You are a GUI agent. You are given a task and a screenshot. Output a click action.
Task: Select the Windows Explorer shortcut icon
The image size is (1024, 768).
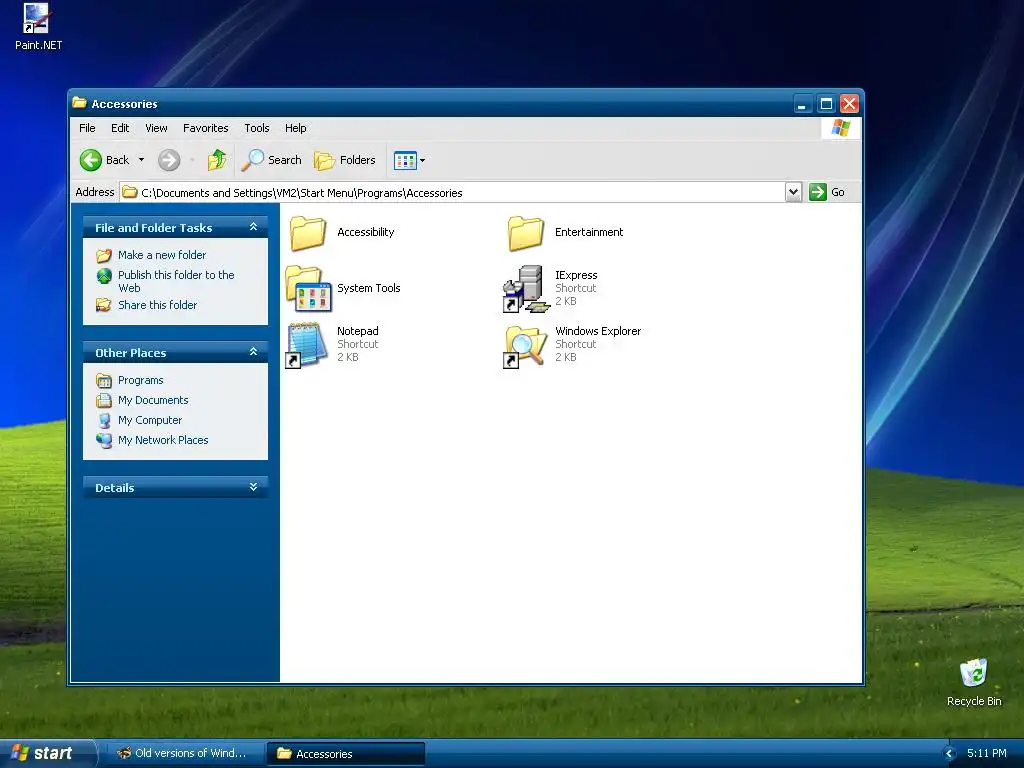tap(525, 345)
